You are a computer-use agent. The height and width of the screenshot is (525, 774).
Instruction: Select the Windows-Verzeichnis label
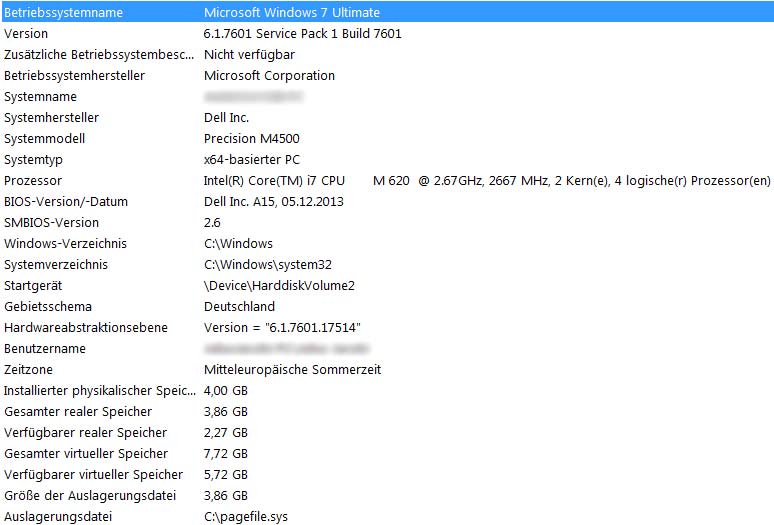coord(66,244)
